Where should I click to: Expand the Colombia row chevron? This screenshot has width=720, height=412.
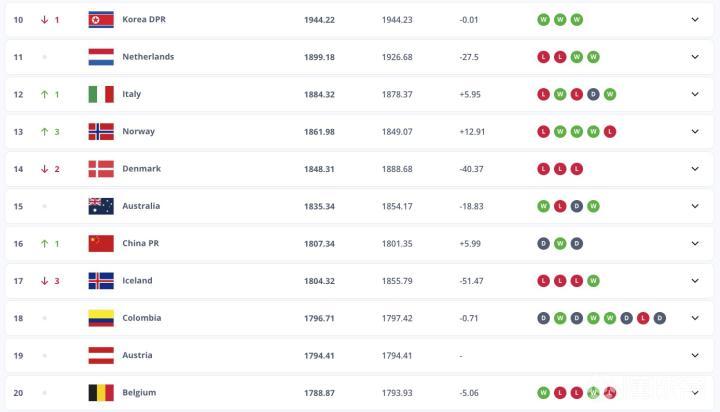pos(695,318)
